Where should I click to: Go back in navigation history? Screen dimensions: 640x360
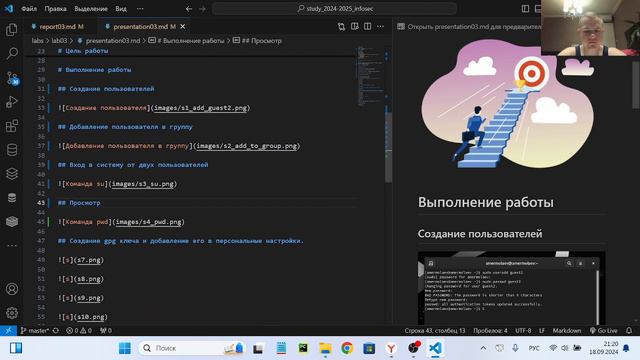pyautogui.click(x=189, y=9)
